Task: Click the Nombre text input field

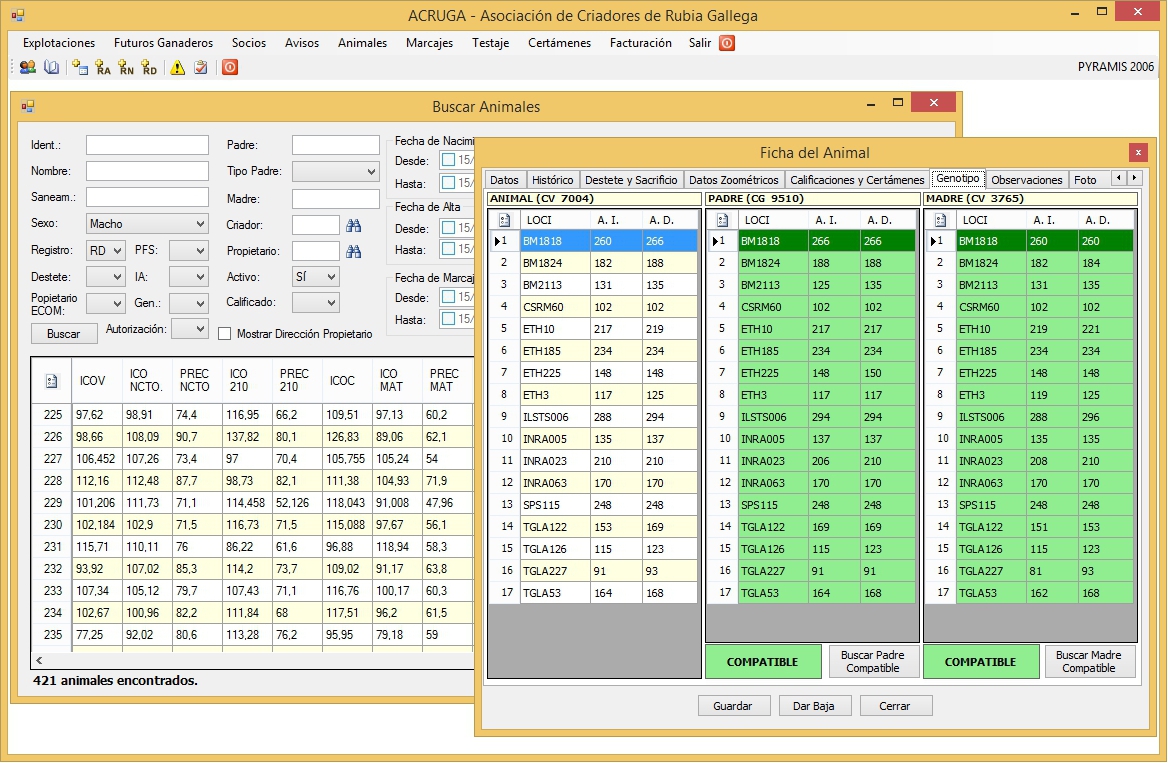Action: (x=147, y=171)
